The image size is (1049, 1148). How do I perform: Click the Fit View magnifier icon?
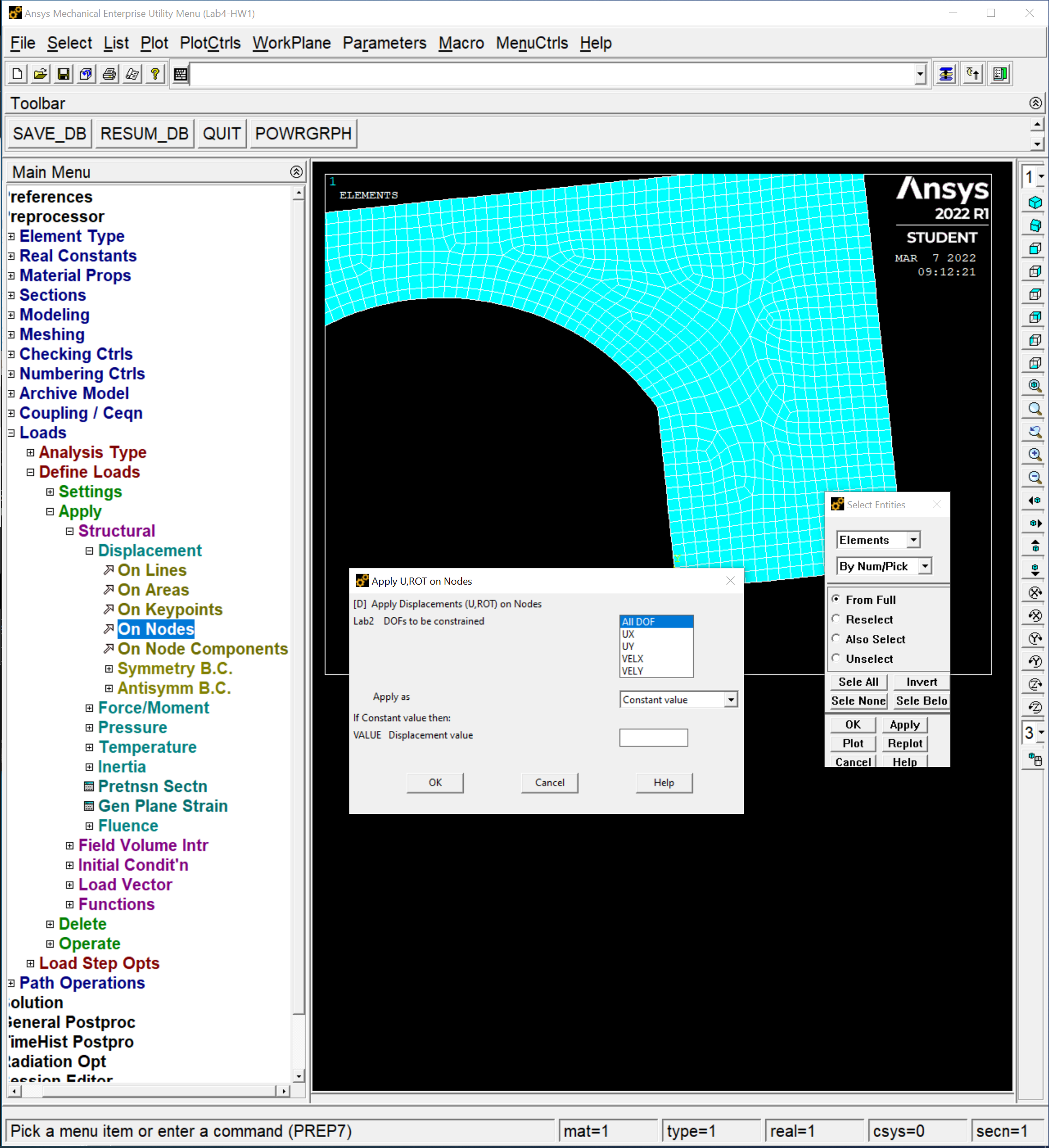tap(1035, 385)
